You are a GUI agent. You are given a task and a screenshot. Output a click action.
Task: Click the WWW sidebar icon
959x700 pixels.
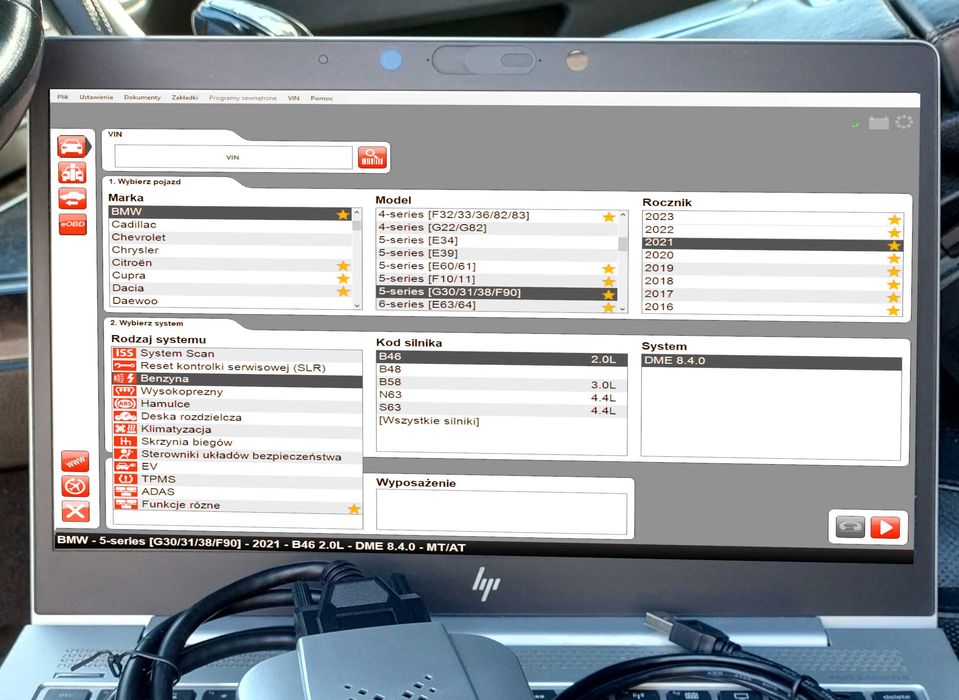75,461
